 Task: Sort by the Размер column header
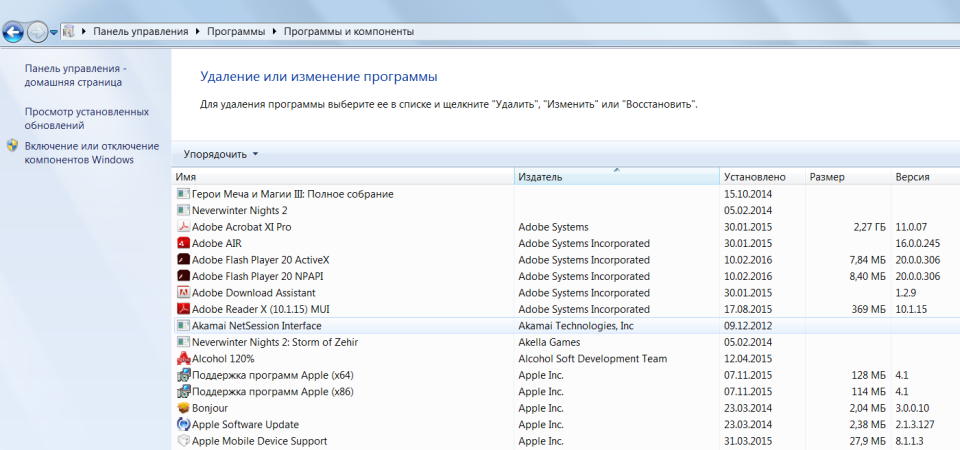tap(848, 177)
